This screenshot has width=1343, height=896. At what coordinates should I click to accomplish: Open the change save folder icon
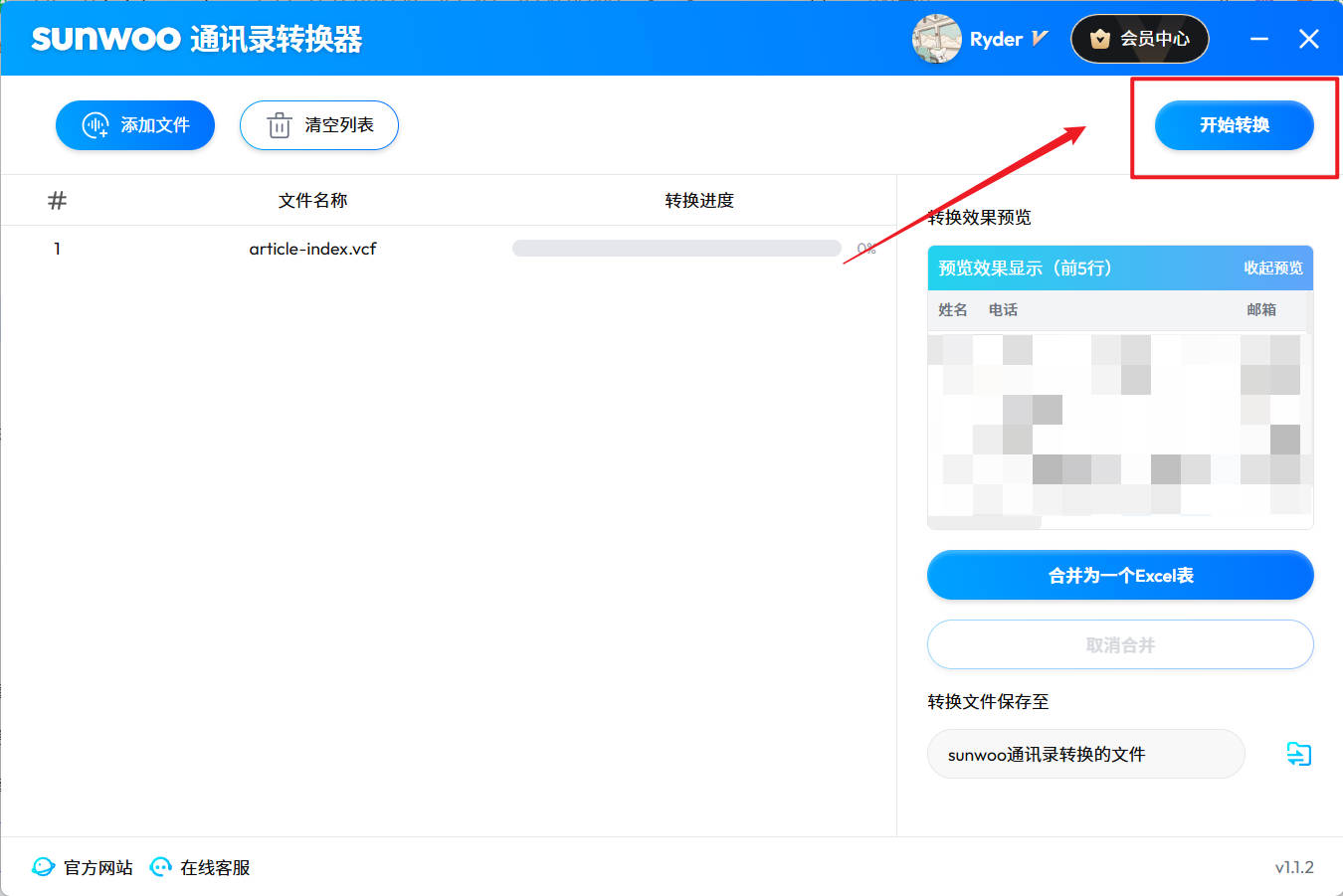[1298, 754]
